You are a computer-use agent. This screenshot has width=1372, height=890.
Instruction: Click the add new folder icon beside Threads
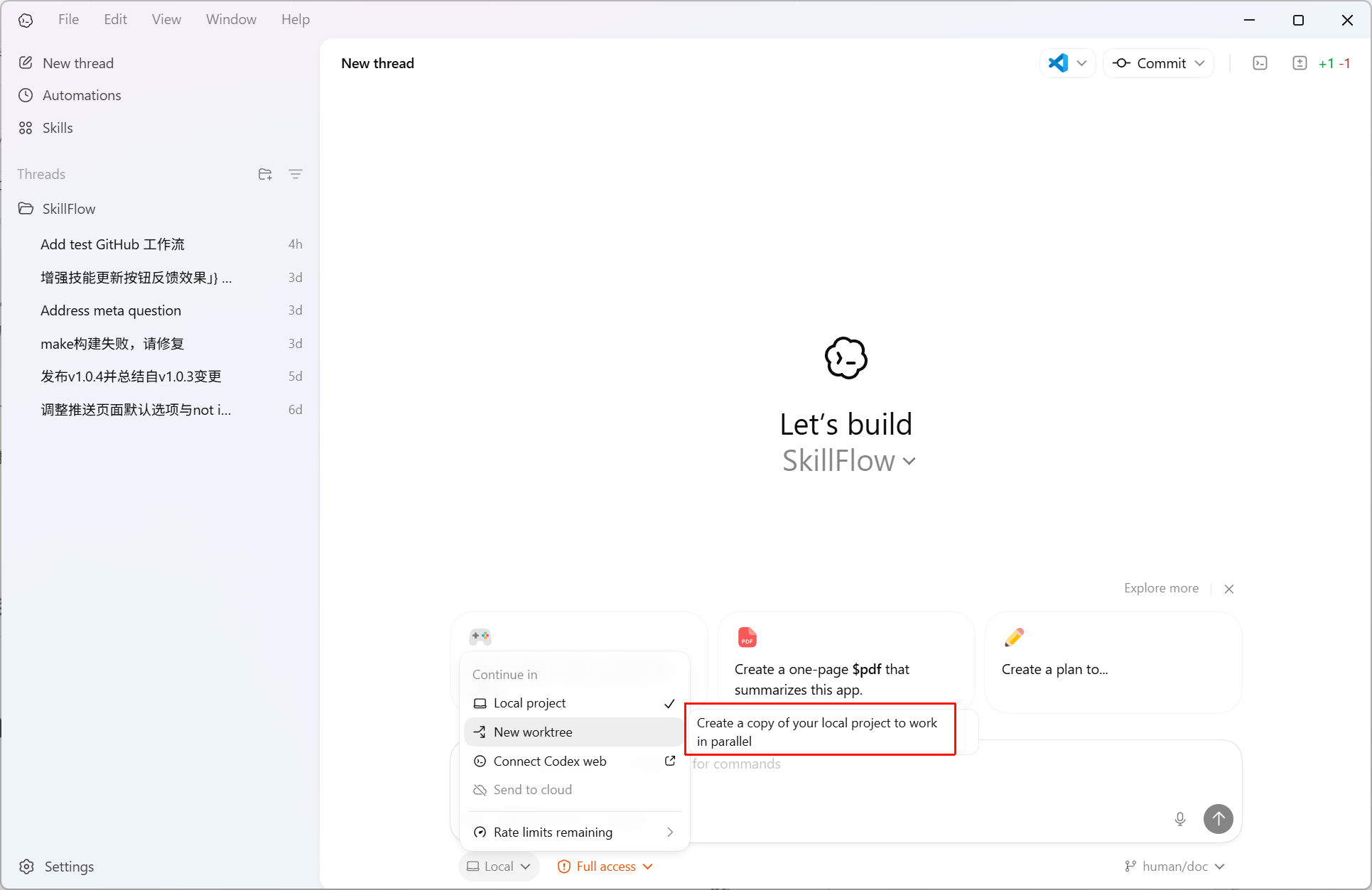pos(265,174)
